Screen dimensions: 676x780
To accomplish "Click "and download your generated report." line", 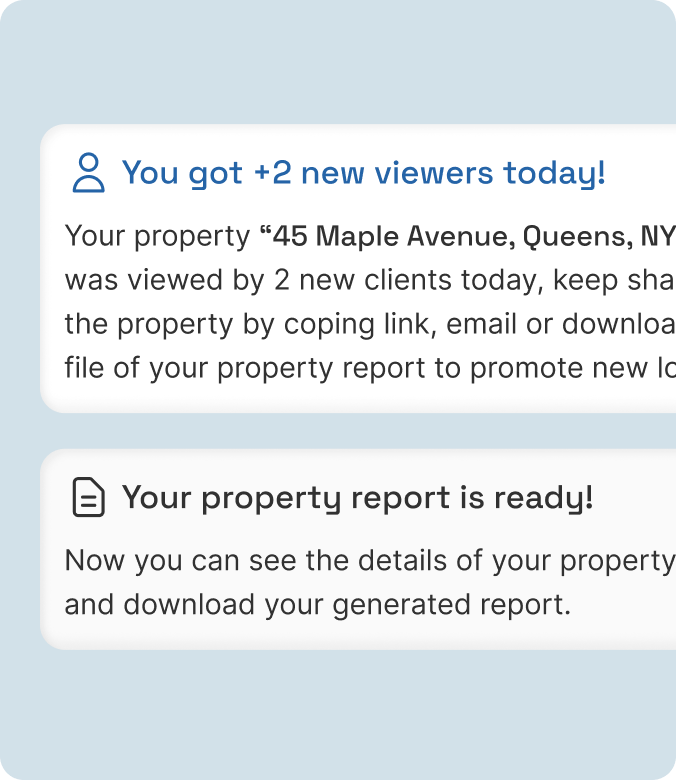I will click(317, 604).
